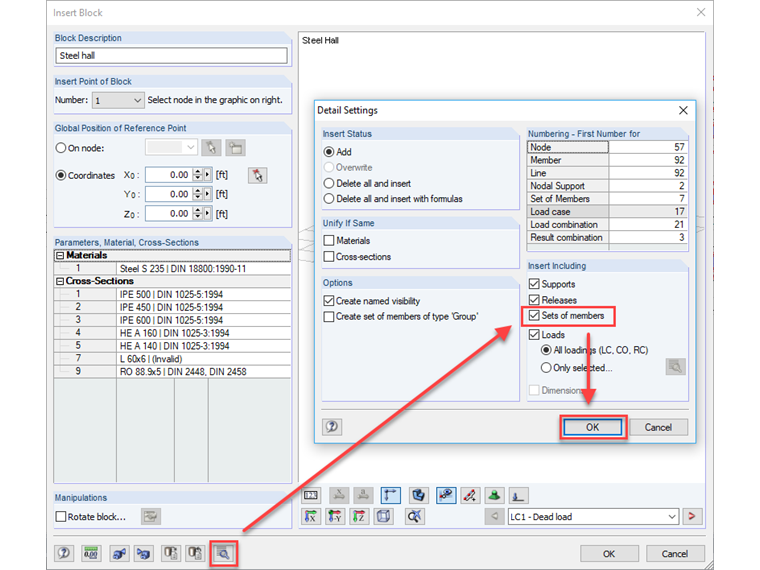Collapse the Cross-Sections tree group

60,281
